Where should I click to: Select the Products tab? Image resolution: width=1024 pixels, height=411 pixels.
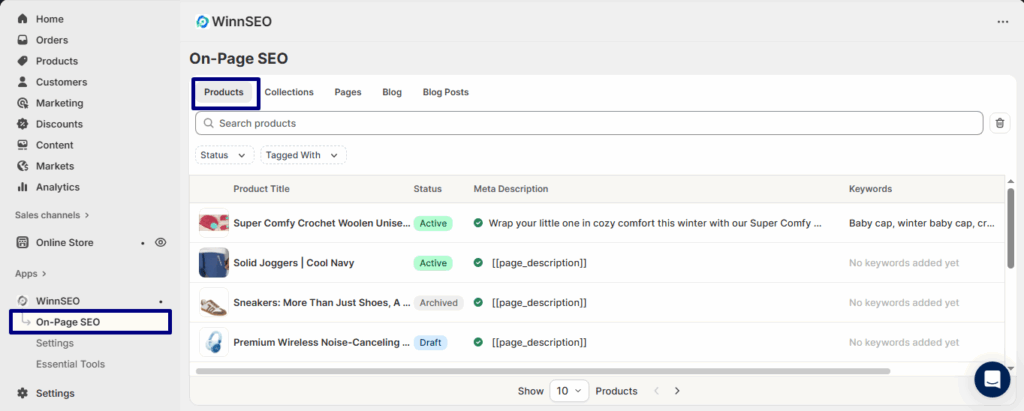(223, 92)
